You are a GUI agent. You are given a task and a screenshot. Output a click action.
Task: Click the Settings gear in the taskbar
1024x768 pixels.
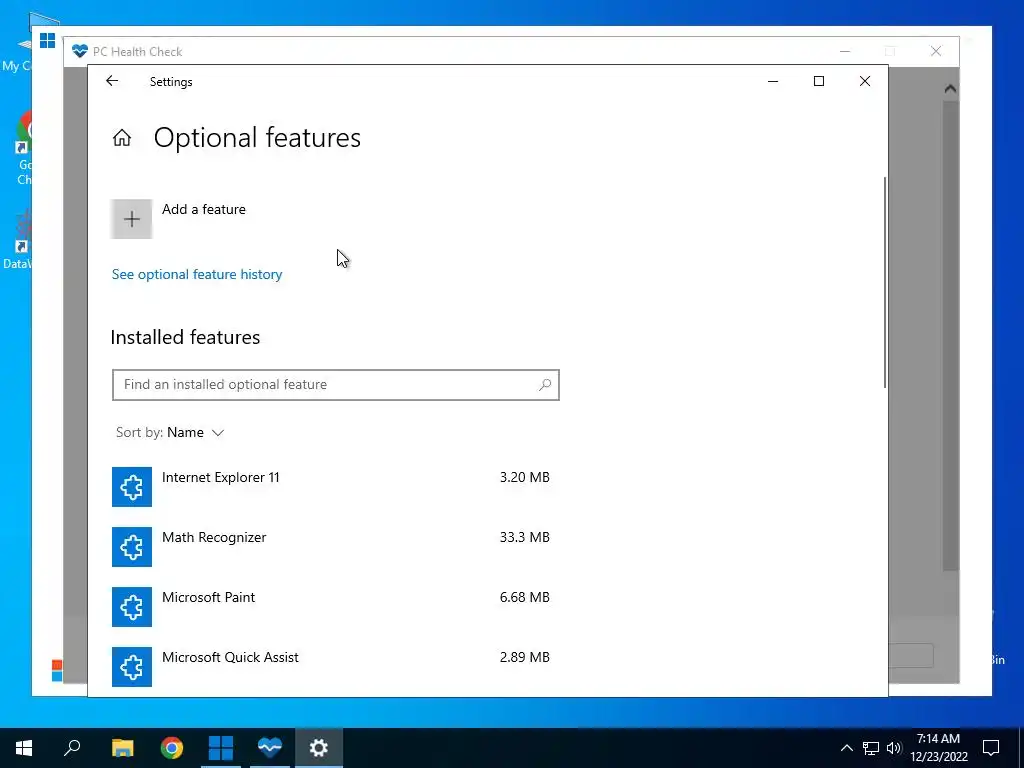(x=319, y=748)
